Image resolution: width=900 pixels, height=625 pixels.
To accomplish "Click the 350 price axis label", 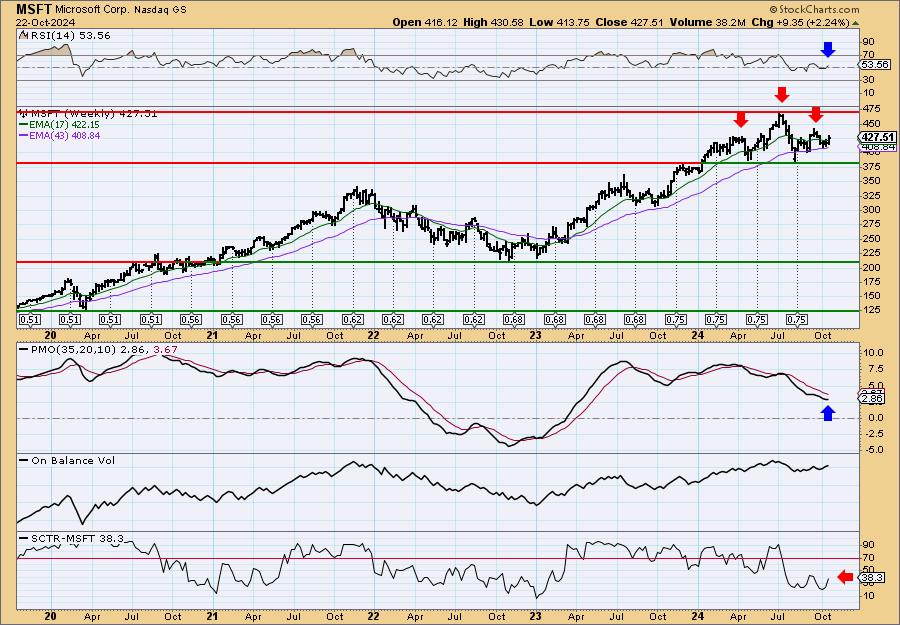I will (x=870, y=181).
